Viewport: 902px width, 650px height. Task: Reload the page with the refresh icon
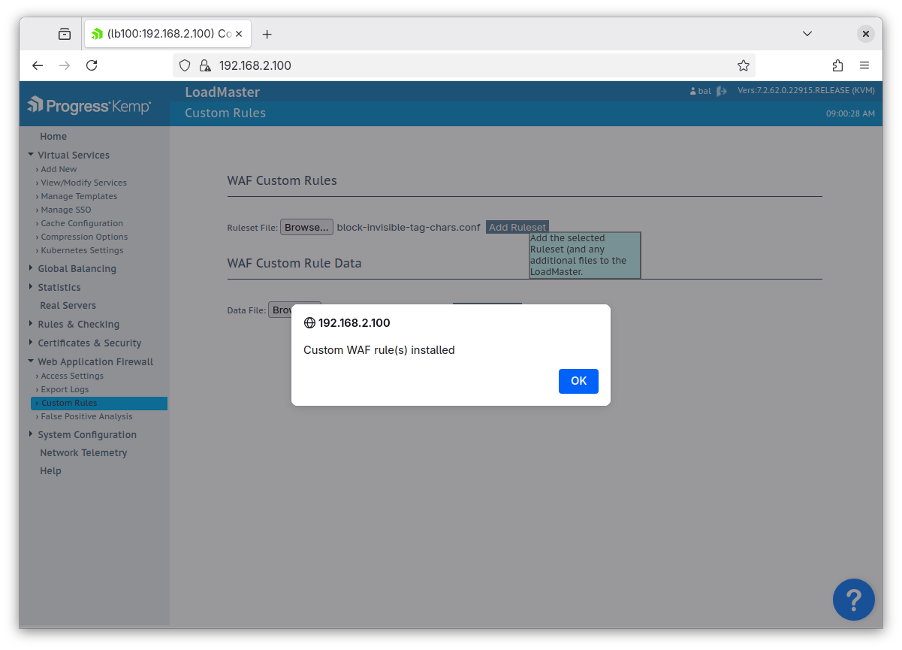[91, 65]
